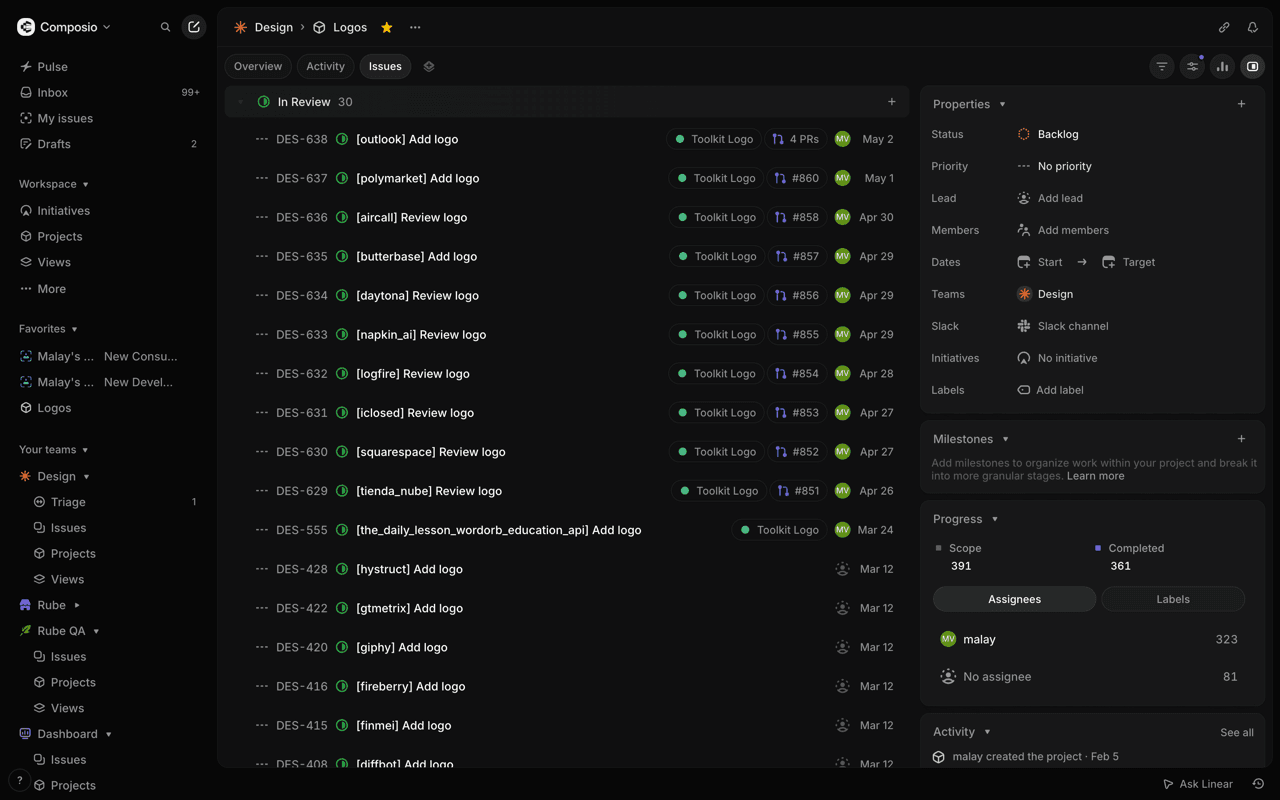Click Add members
The height and width of the screenshot is (800, 1280).
click(x=1063, y=230)
